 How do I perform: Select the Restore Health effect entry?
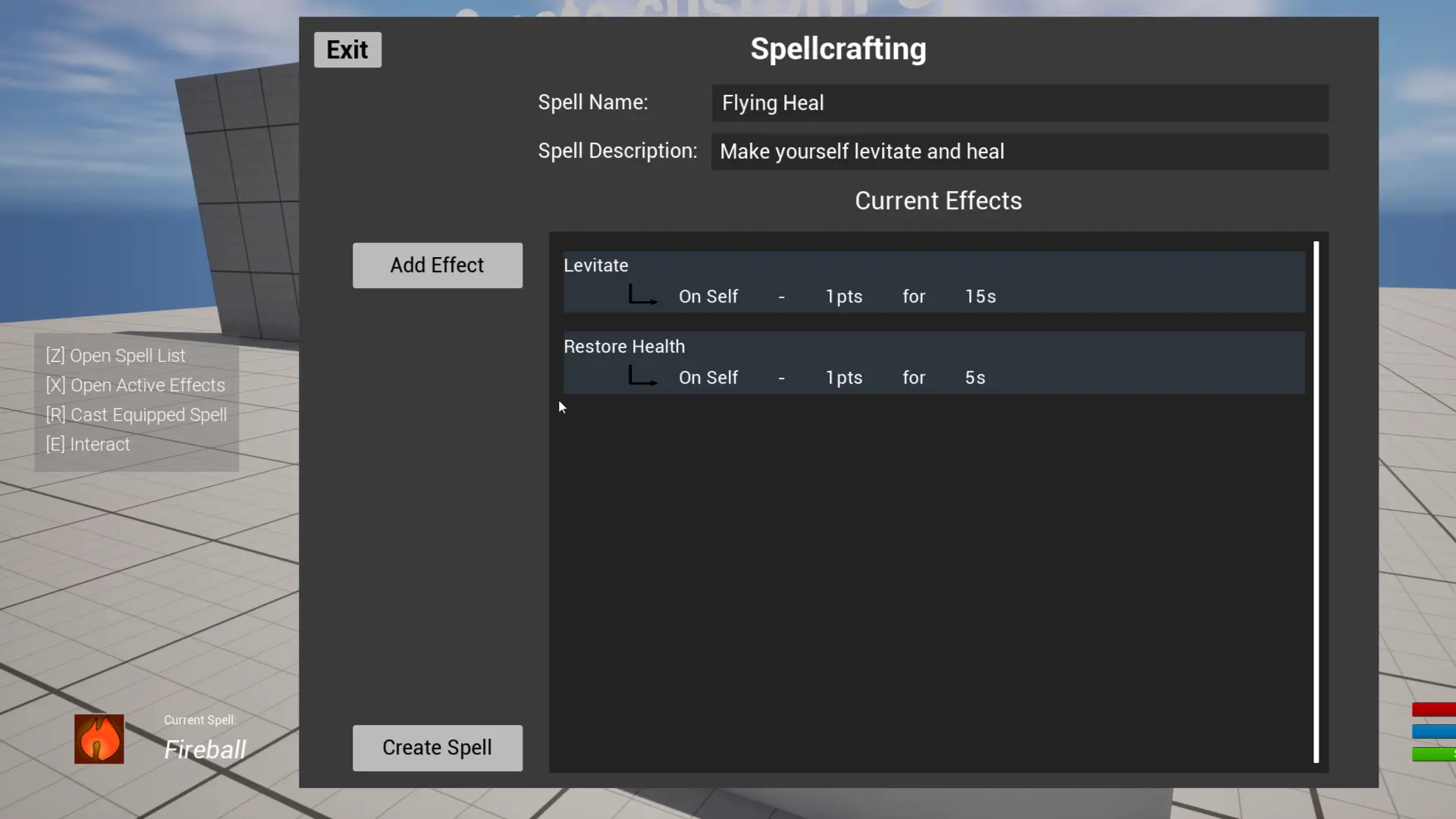click(x=934, y=362)
